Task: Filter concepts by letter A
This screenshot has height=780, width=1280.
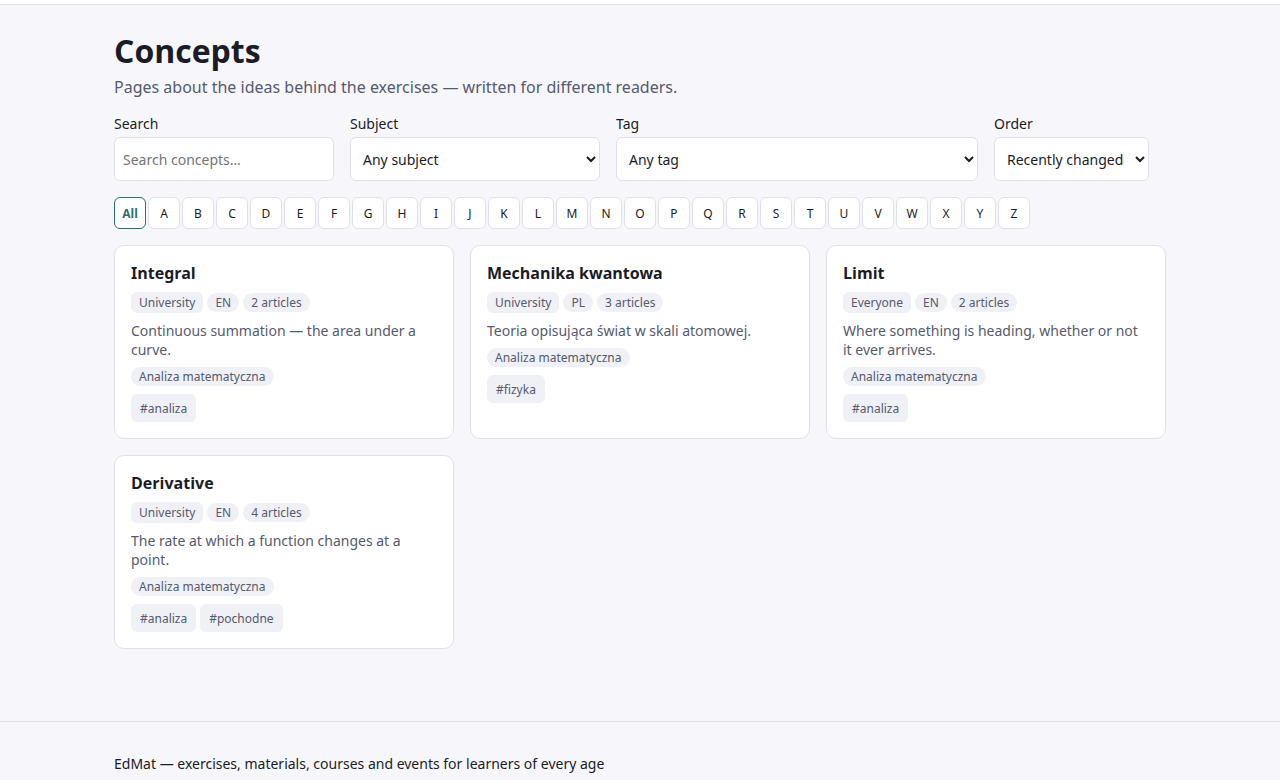Action: pyautogui.click(x=164, y=213)
